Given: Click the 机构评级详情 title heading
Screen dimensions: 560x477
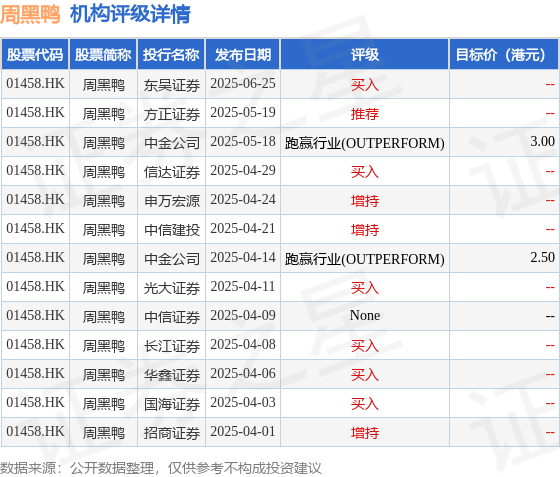Looking at the screenshot, I should coord(130,15).
